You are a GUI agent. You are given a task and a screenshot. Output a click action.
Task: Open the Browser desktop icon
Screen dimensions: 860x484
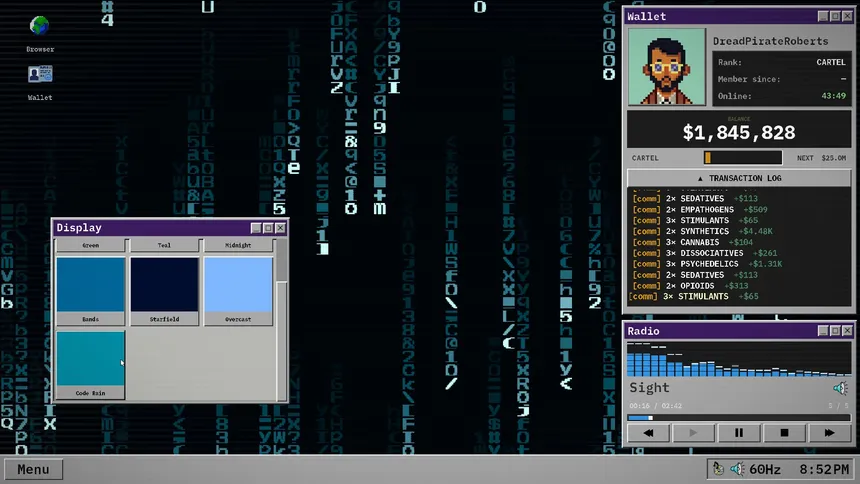(x=39, y=34)
